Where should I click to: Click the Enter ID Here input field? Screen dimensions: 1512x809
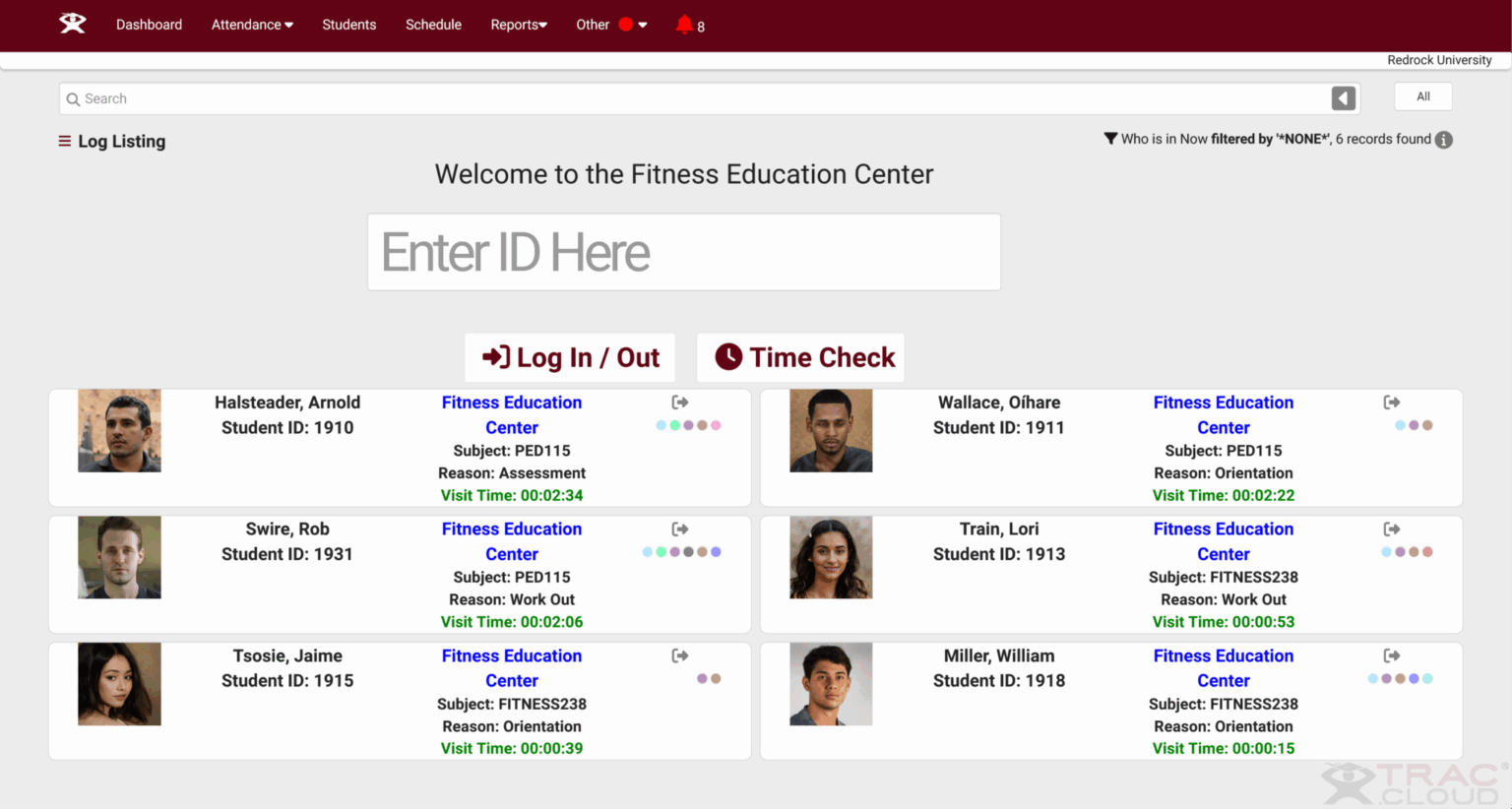coord(684,252)
